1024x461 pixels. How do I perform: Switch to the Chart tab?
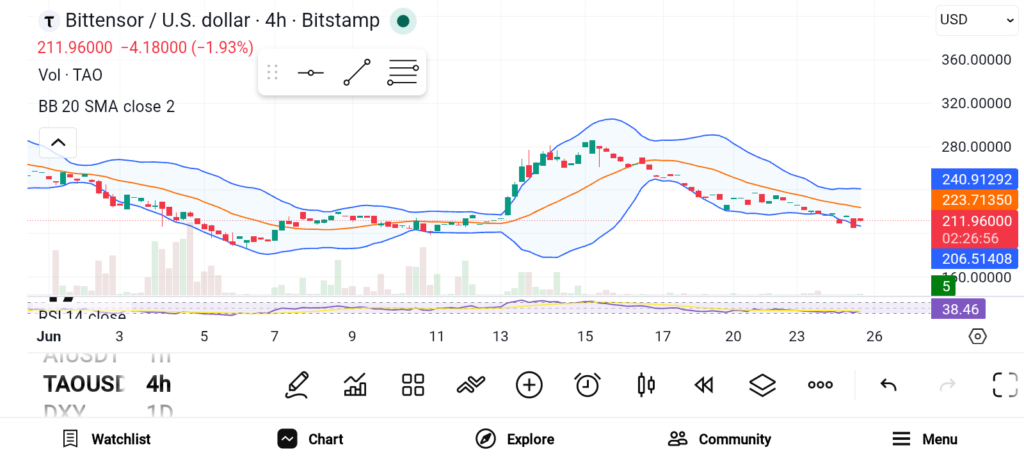(x=310, y=439)
